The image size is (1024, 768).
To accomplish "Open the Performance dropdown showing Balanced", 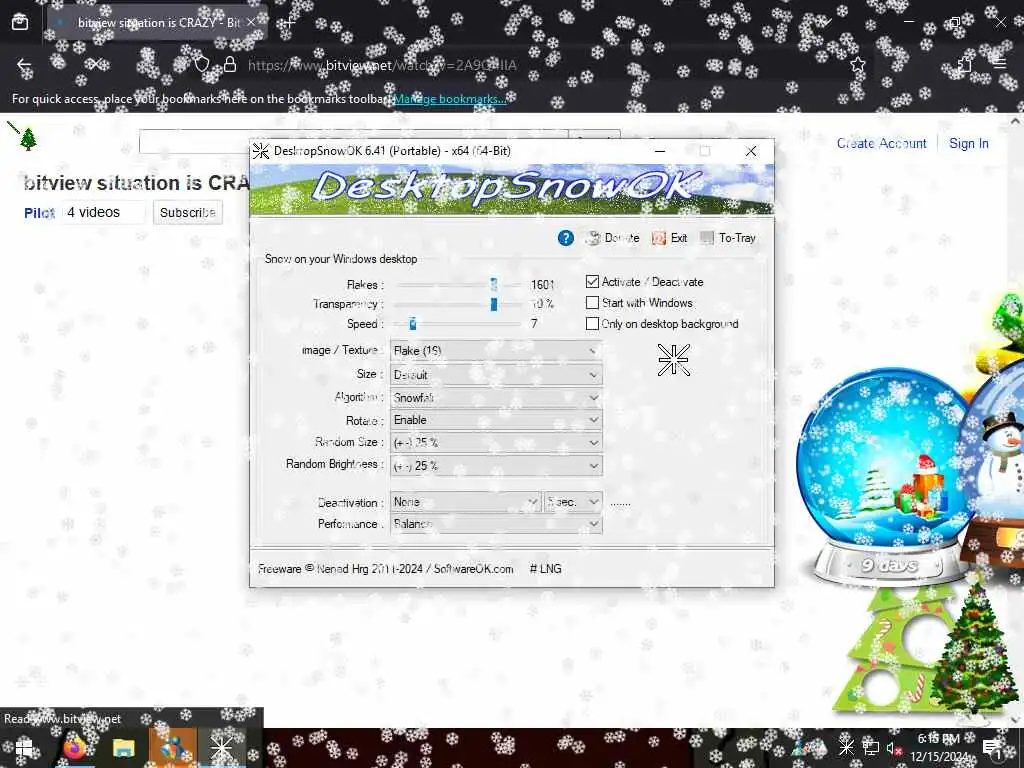I will pos(496,524).
